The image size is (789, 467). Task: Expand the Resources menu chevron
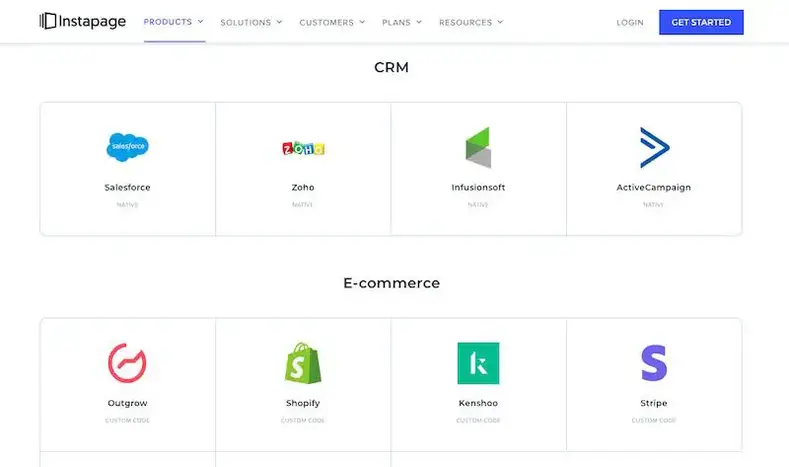[x=500, y=22]
